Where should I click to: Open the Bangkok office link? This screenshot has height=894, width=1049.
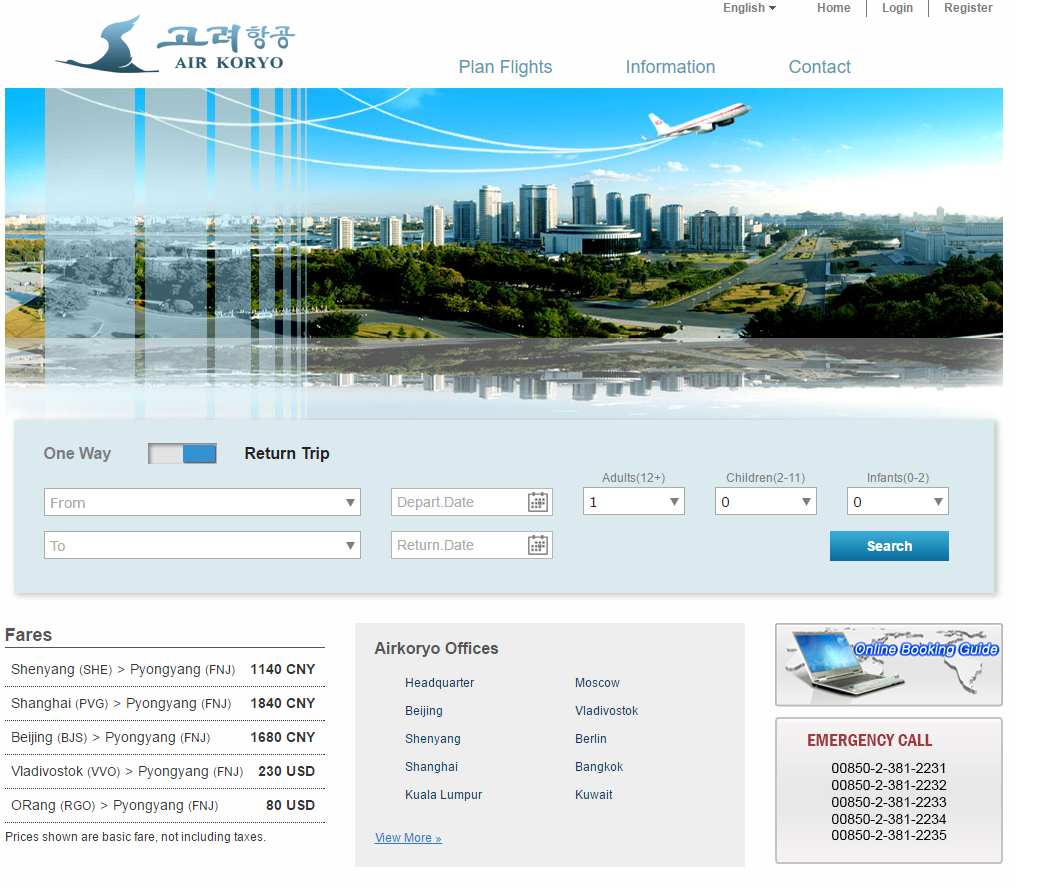click(x=599, y=767)
